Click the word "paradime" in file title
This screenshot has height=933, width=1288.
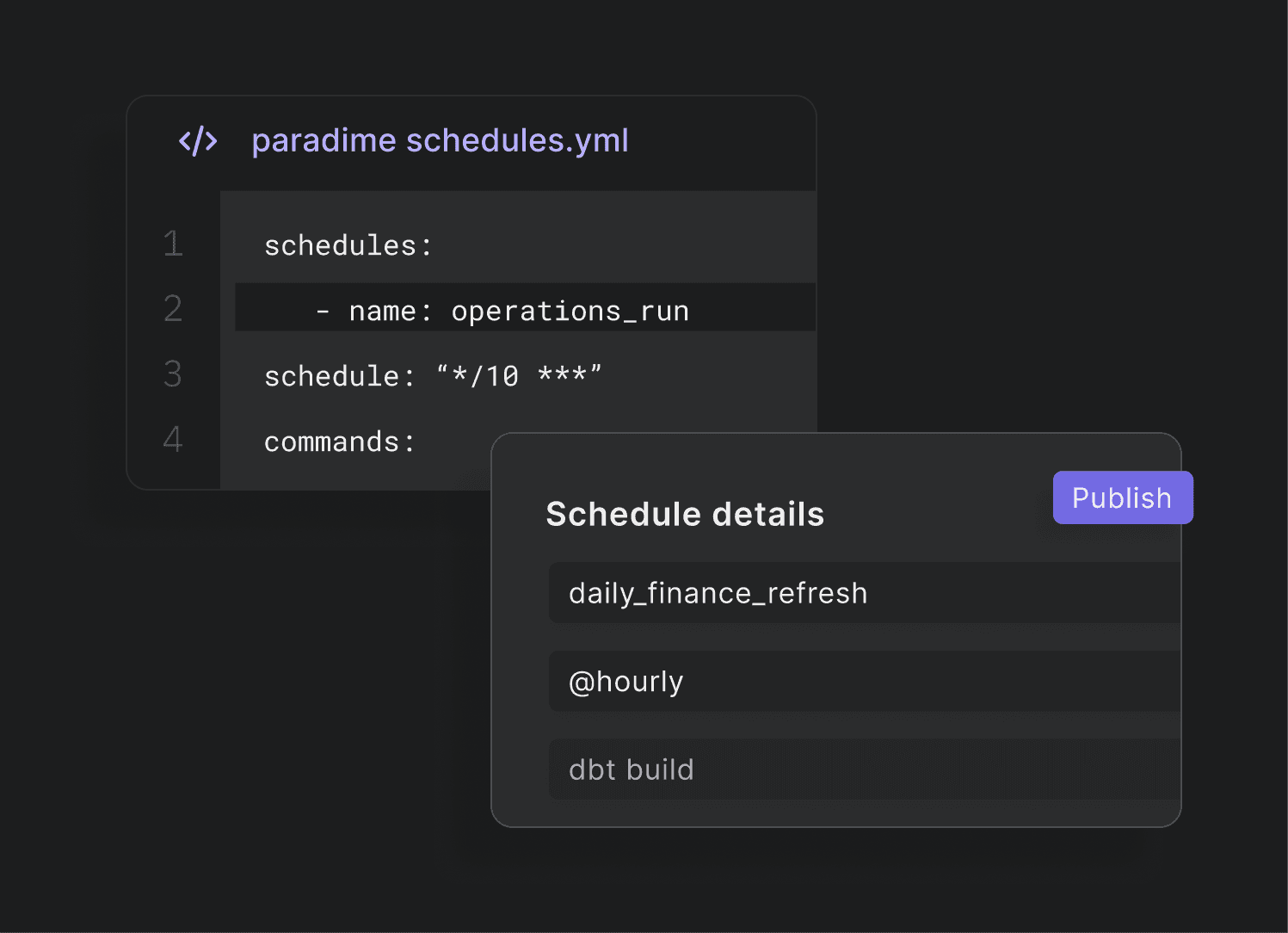coord(323,141)
